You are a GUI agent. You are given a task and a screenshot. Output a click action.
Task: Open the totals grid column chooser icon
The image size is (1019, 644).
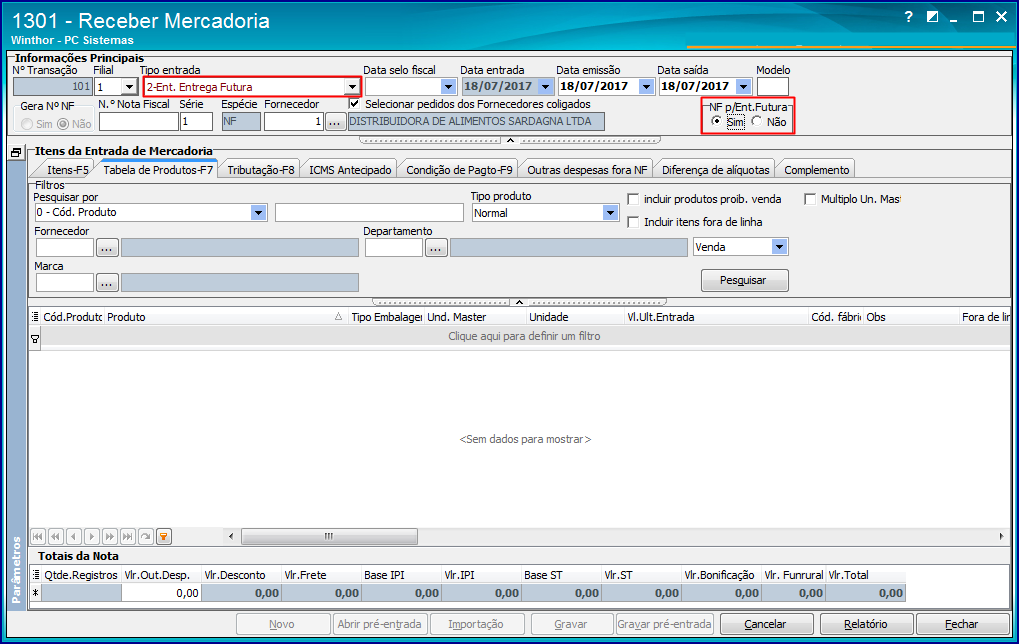(36, 575)
